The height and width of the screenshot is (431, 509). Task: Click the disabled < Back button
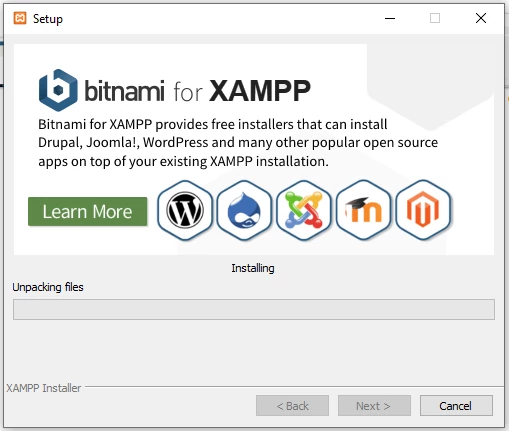coord(292,406)
